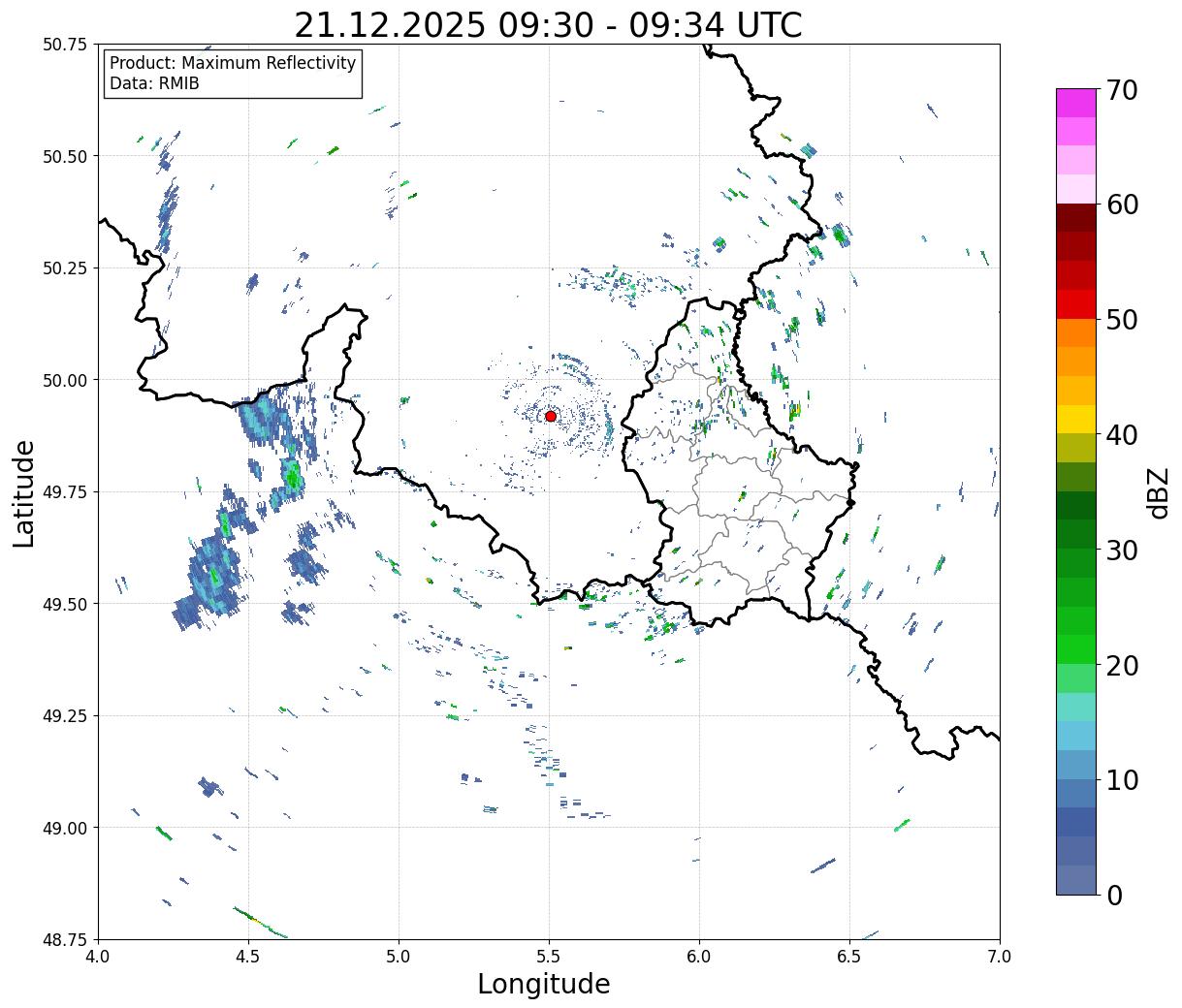The height and width of the screenshot is (1008, 1182).
Task: Click the latitude tick label 48.75
Action: tap(65, 939)
